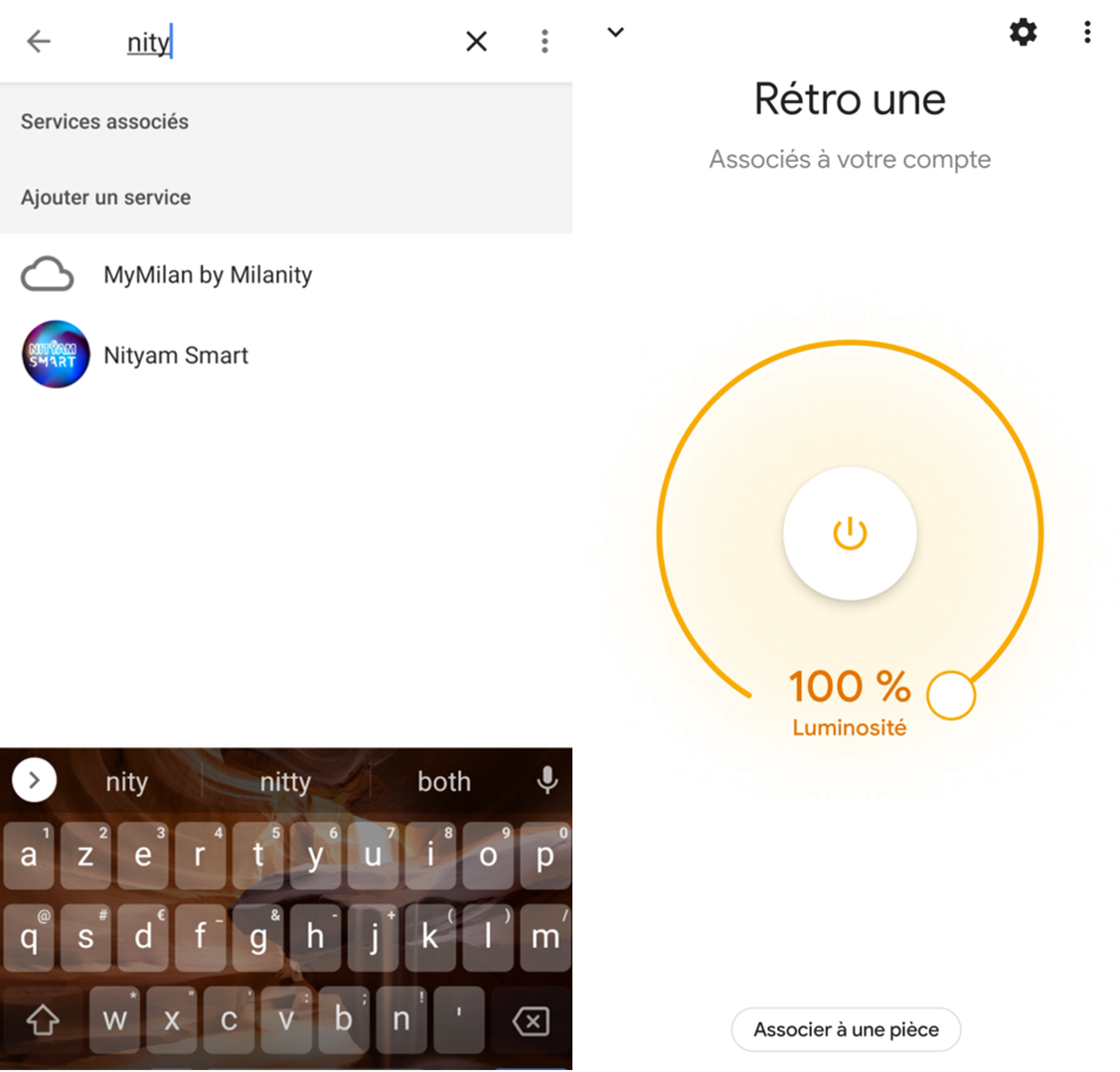
Task: Choose the 'both' keyboard suggestion
Action: tap(443, 781)
